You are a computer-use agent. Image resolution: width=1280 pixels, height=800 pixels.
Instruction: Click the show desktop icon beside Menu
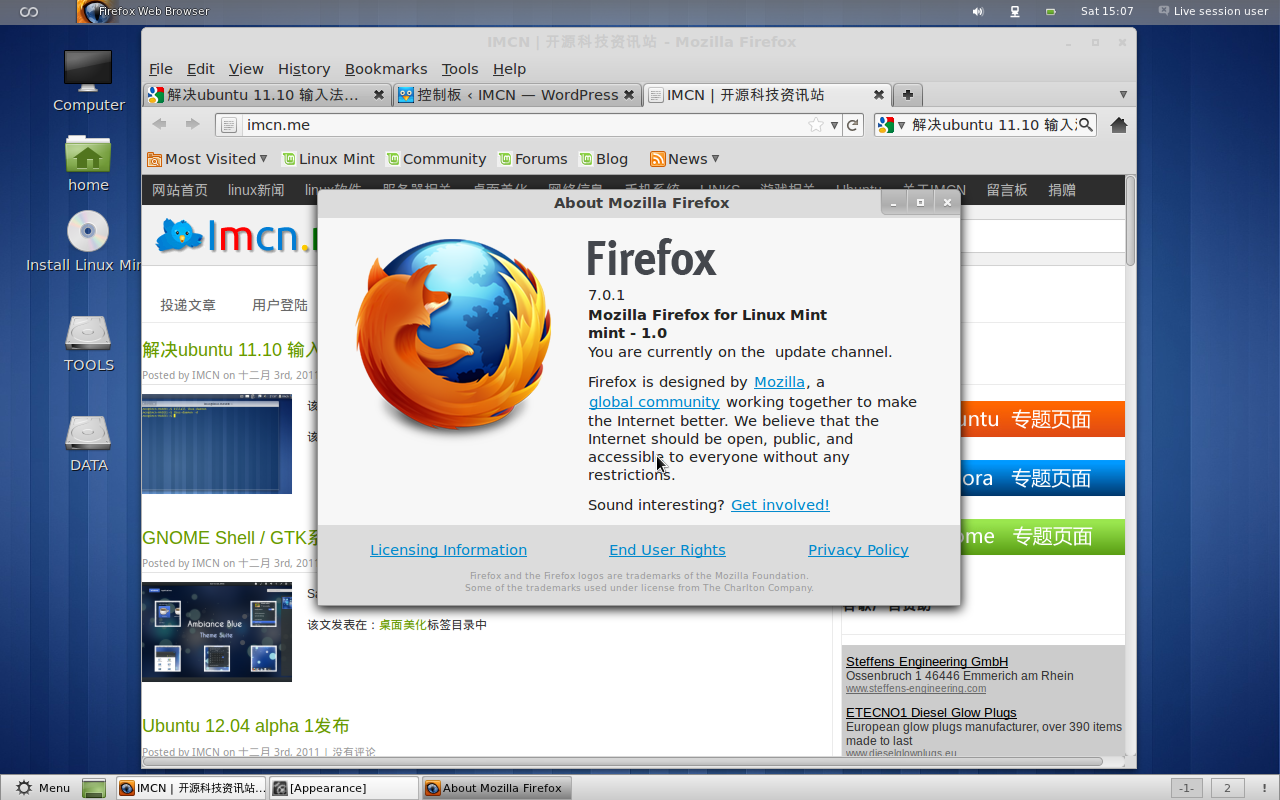pos(94,788)
